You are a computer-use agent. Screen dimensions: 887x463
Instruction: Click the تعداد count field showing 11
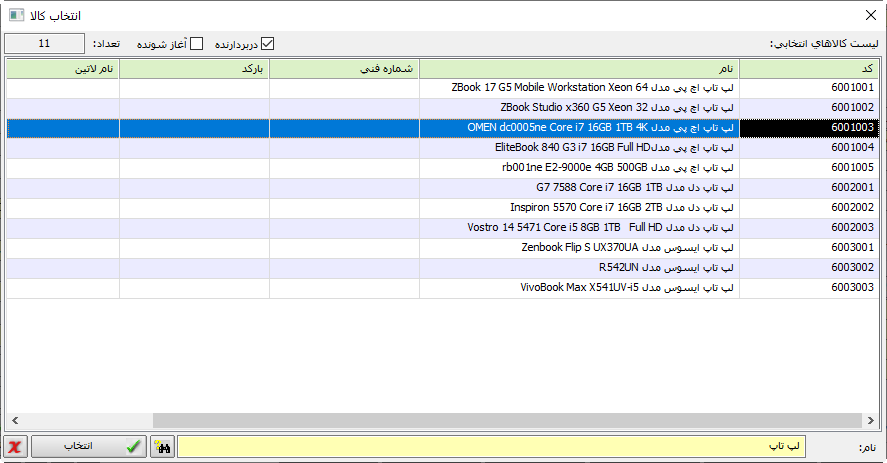[x=45, y=44]
